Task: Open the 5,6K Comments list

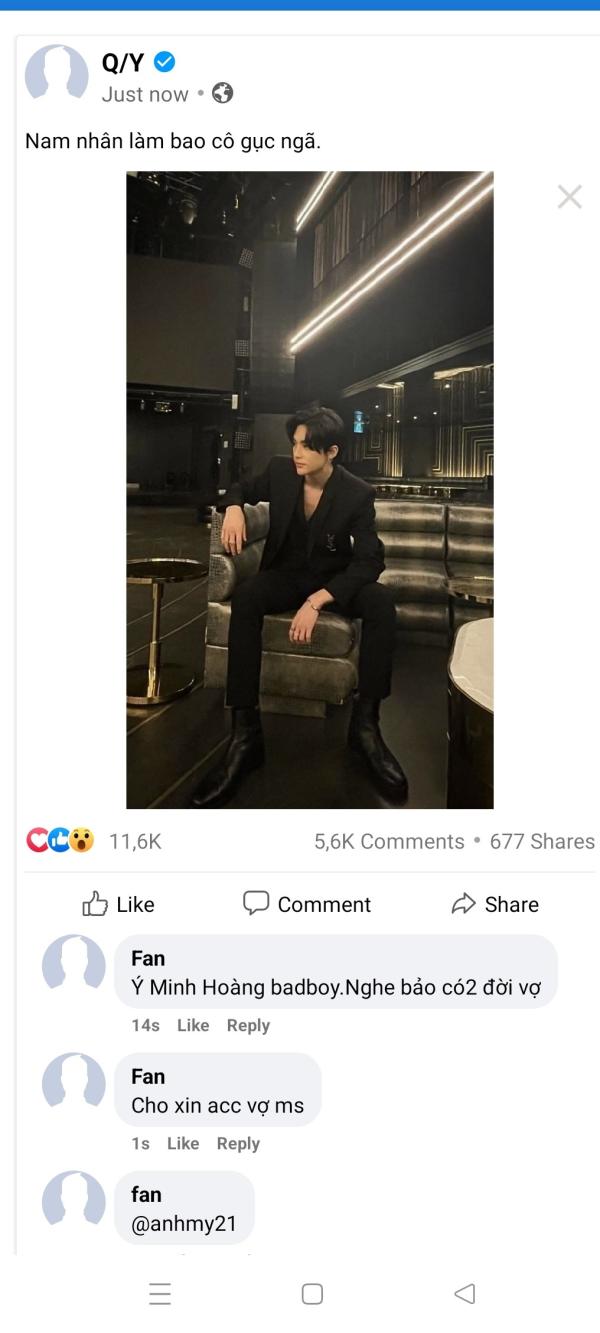Action: click(x=389, y=841)
